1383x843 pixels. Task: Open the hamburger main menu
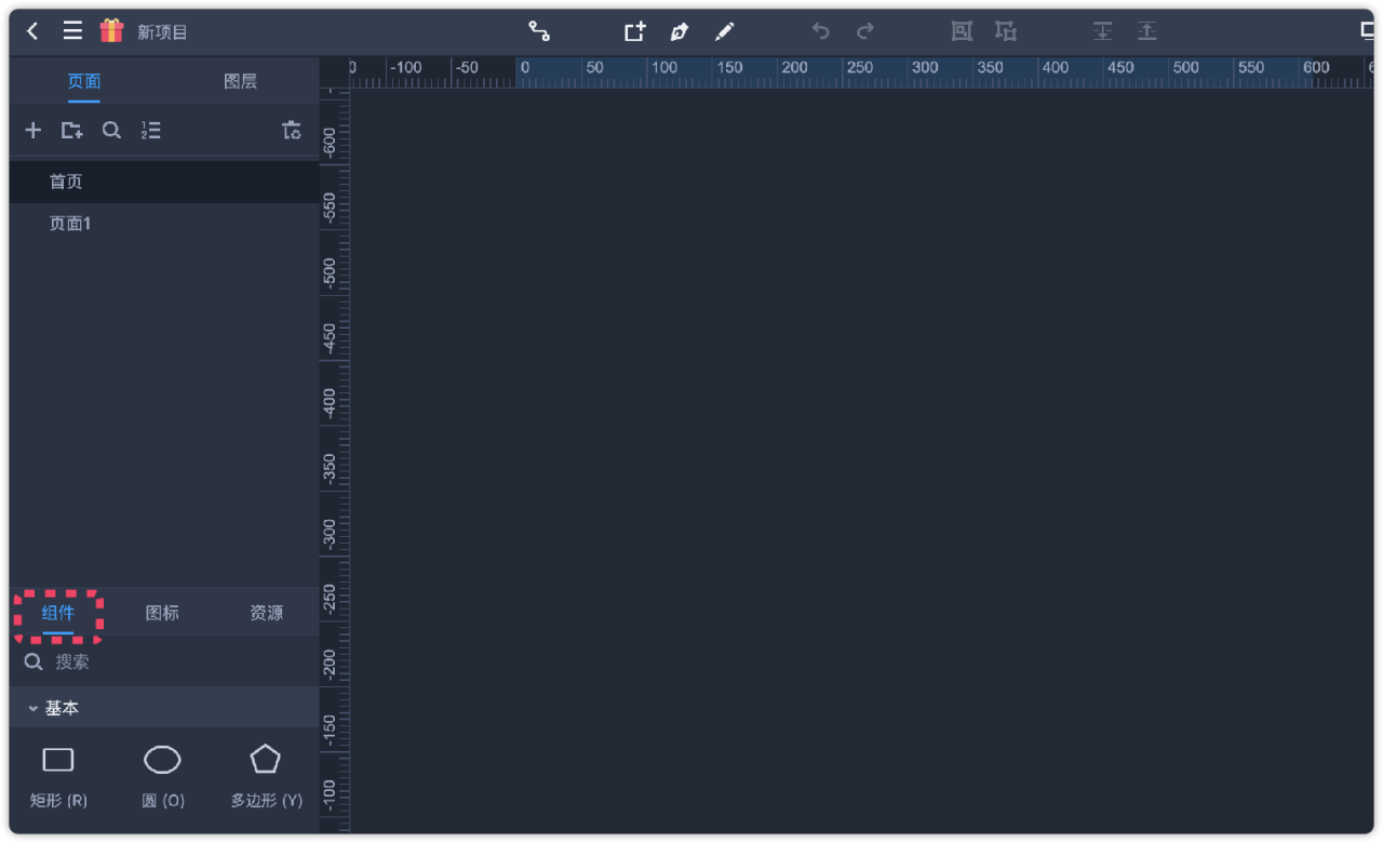(x=72, y=31)
